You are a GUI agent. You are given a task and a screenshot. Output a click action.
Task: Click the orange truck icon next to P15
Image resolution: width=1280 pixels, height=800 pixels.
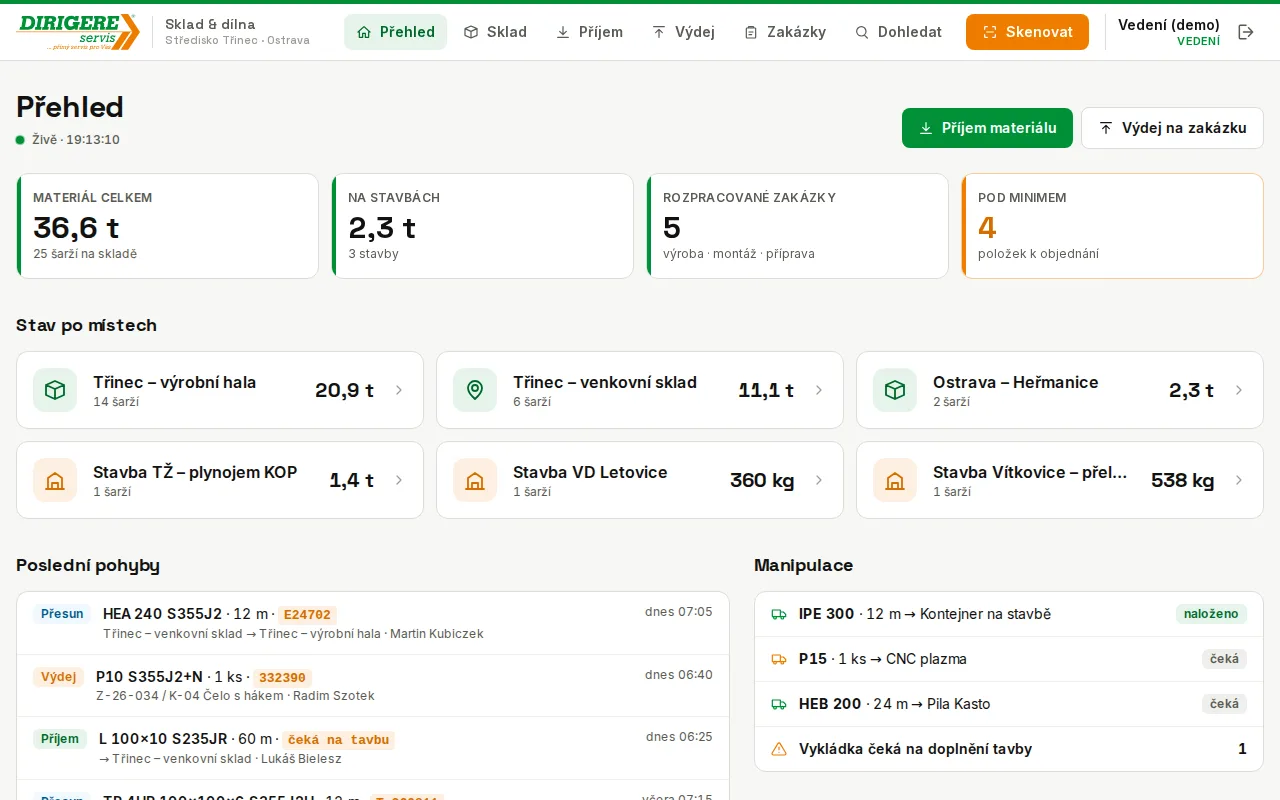779,659
